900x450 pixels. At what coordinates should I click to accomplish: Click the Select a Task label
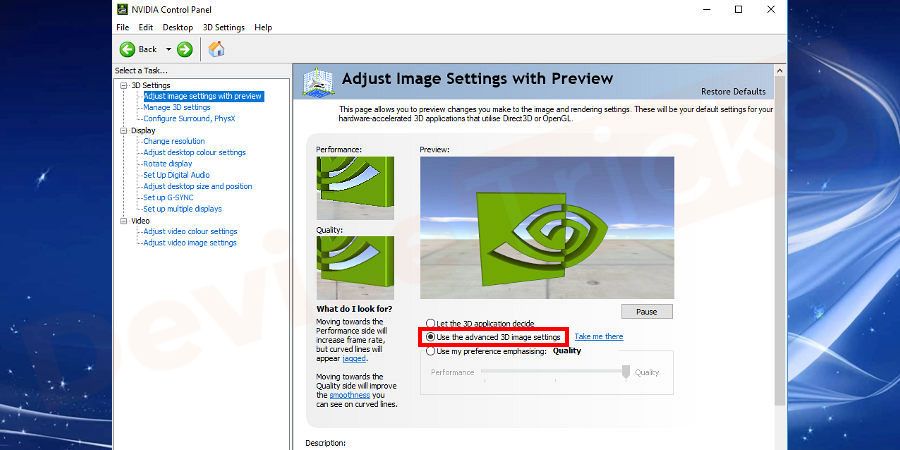(141, 71)
